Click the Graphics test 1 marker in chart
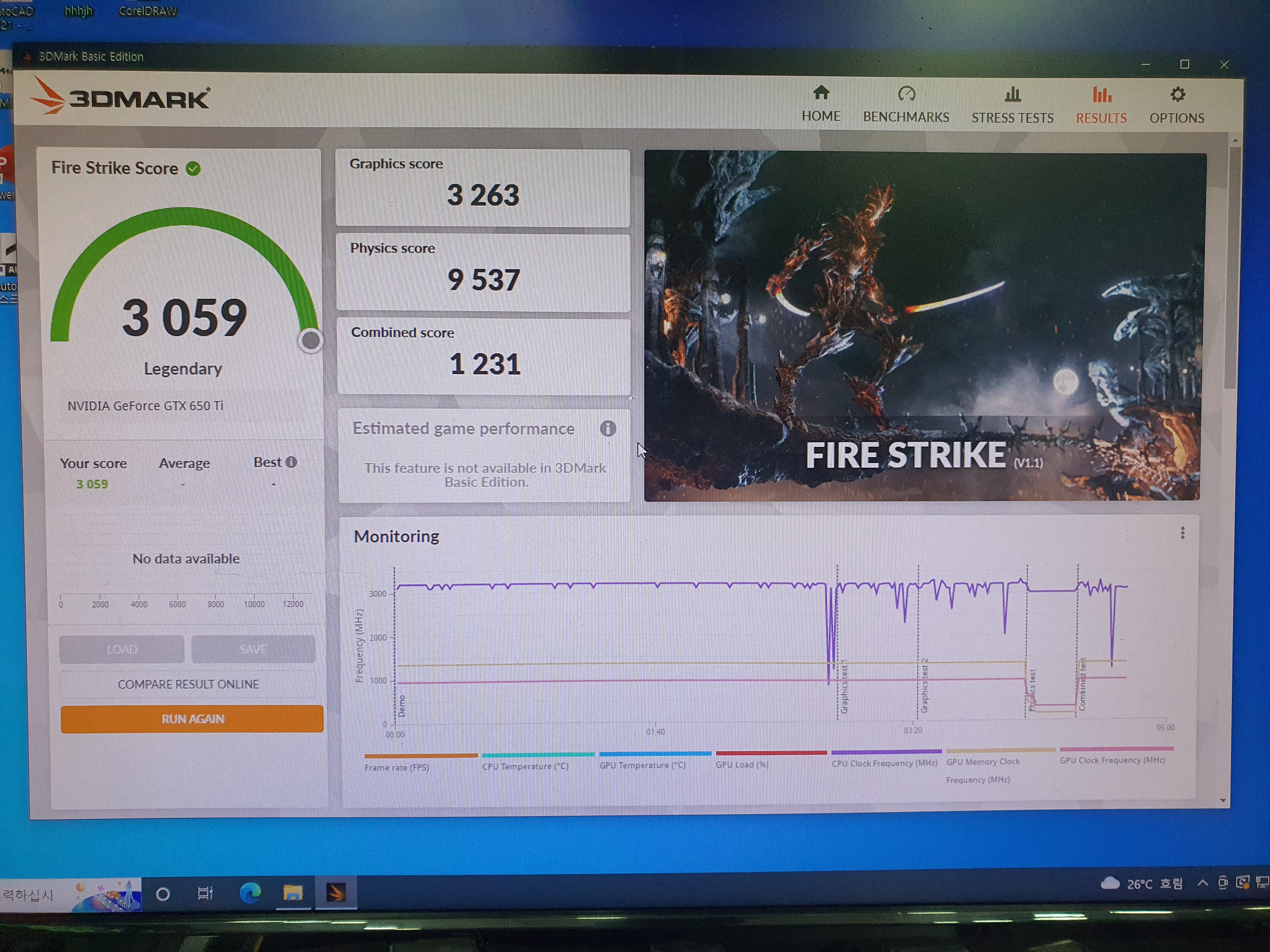This screenshot has width=1270, height=952. (x=844, y=686)
